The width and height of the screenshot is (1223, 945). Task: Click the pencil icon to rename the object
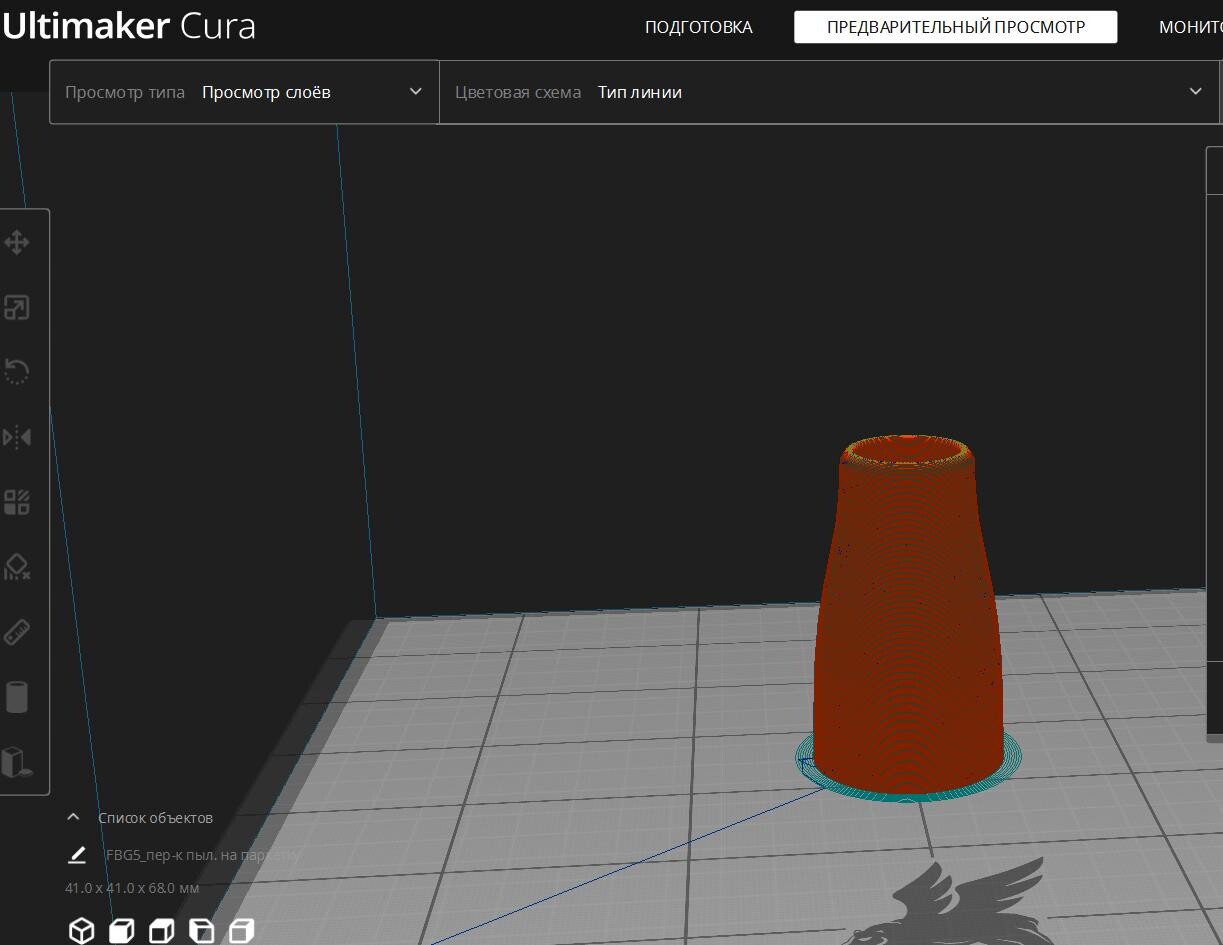pyautogui.click(x=77, y=855)
